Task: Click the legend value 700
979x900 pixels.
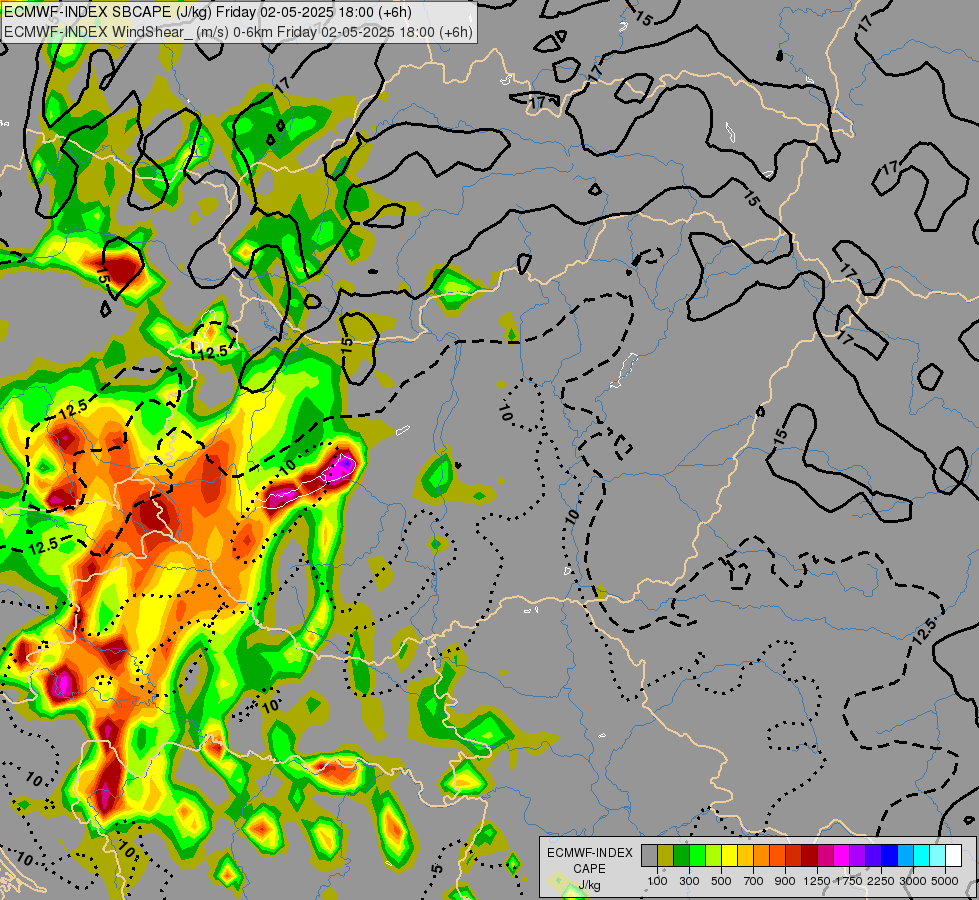Action: tap(754, 881)
